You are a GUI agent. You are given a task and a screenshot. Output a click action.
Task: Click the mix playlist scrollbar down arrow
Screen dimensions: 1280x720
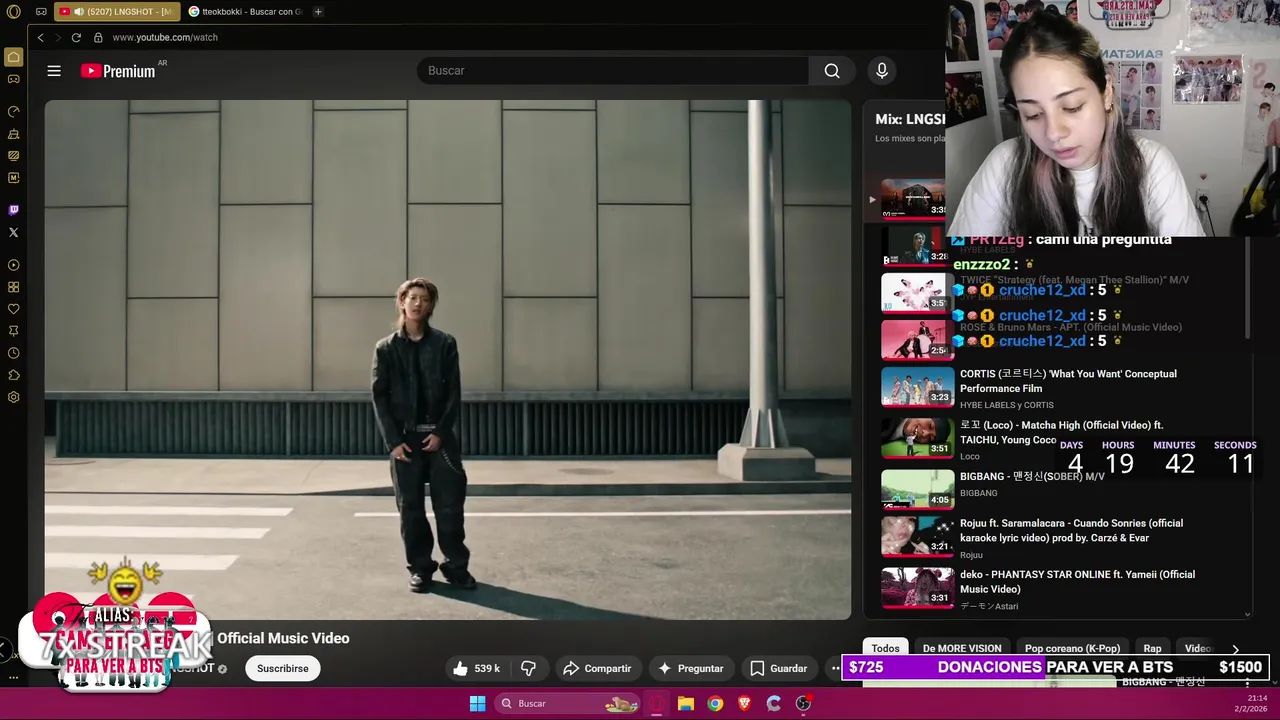pos(1247,615)
